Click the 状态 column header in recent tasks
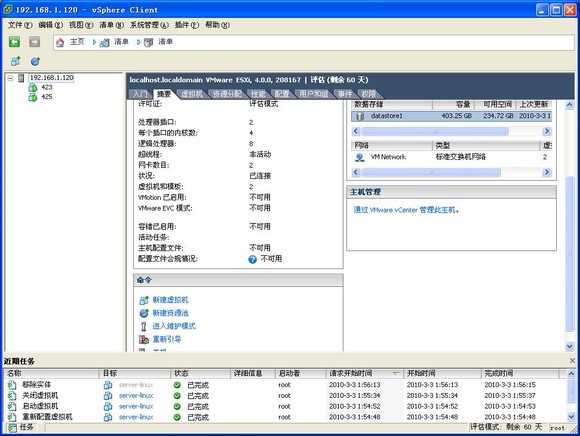 [201, 374]
